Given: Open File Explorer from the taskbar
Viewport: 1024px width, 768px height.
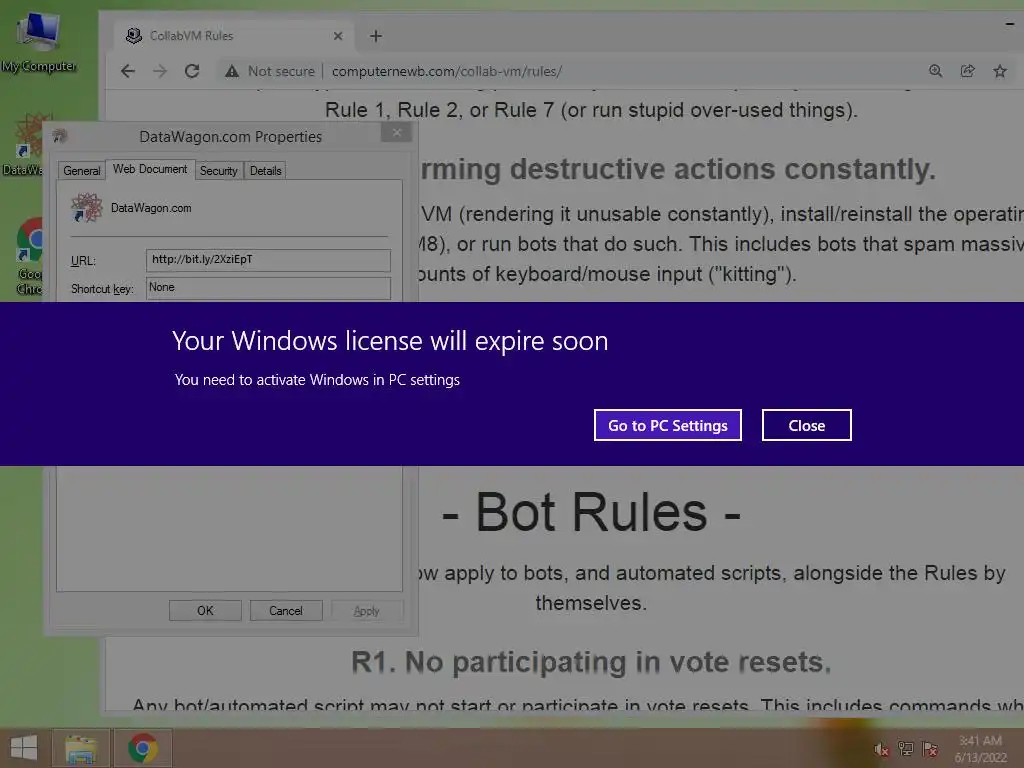Looking at the screenshot, I should 81,748.
